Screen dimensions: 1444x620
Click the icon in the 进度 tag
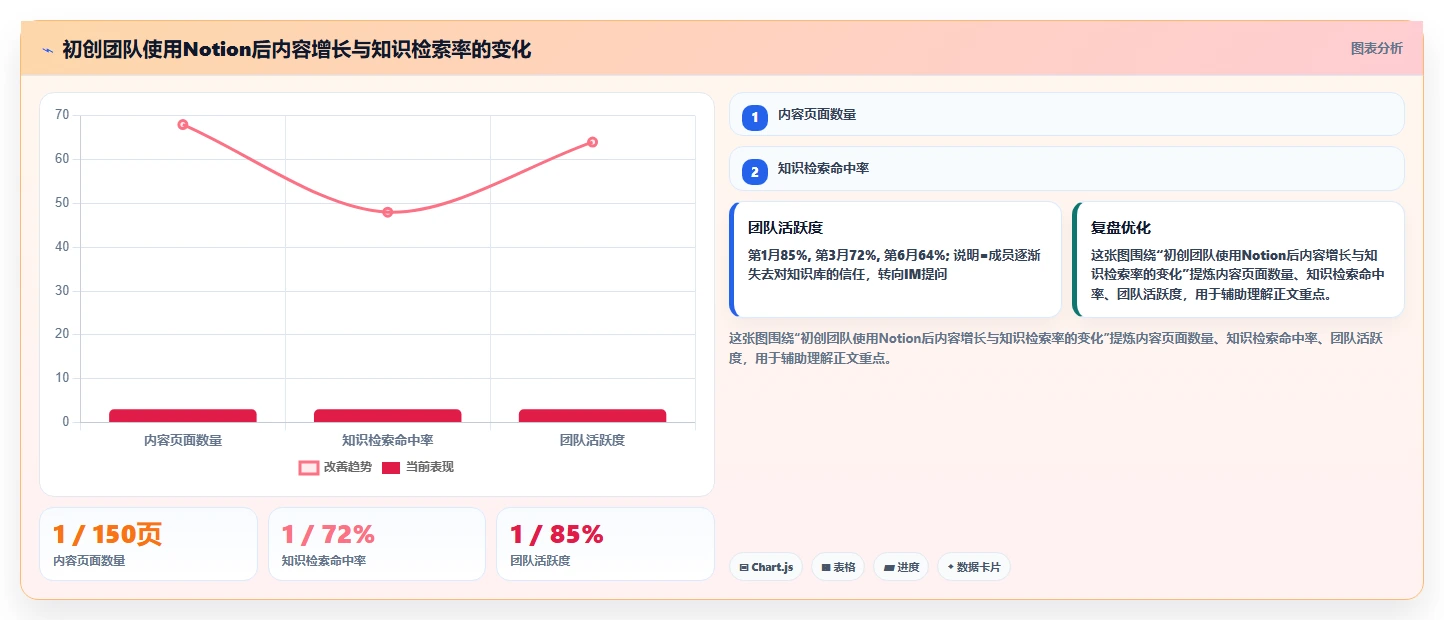click(x=889, y=568)
